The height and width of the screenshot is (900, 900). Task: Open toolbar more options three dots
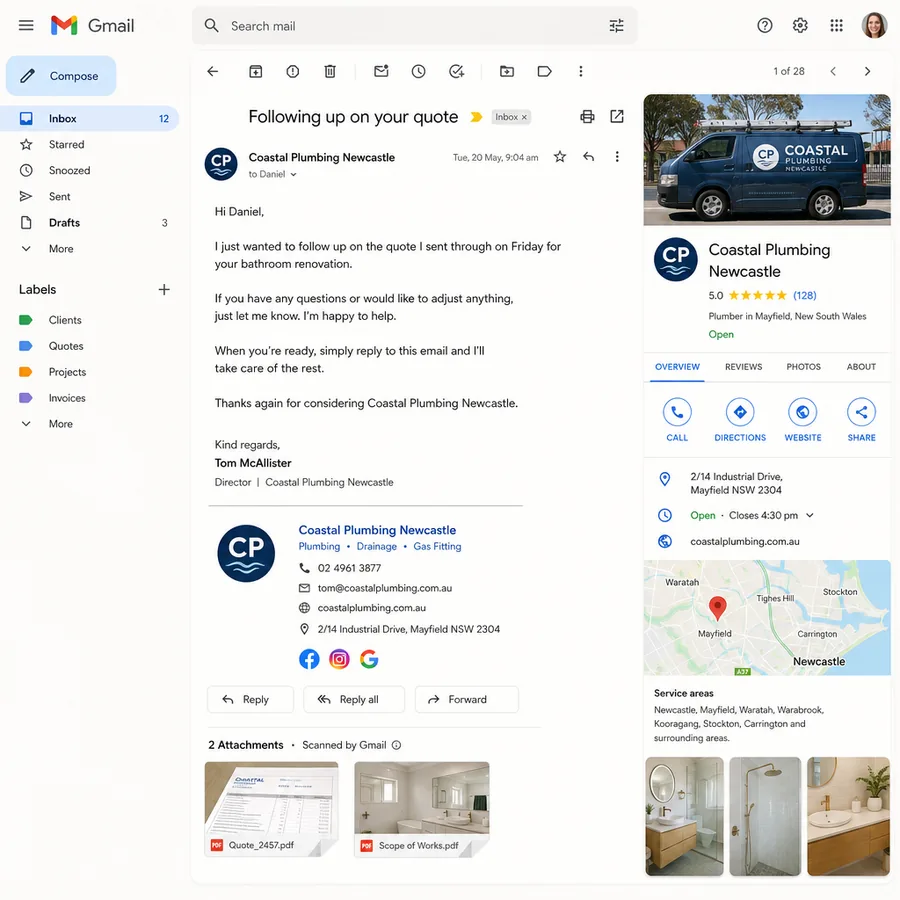pos(581,71)
